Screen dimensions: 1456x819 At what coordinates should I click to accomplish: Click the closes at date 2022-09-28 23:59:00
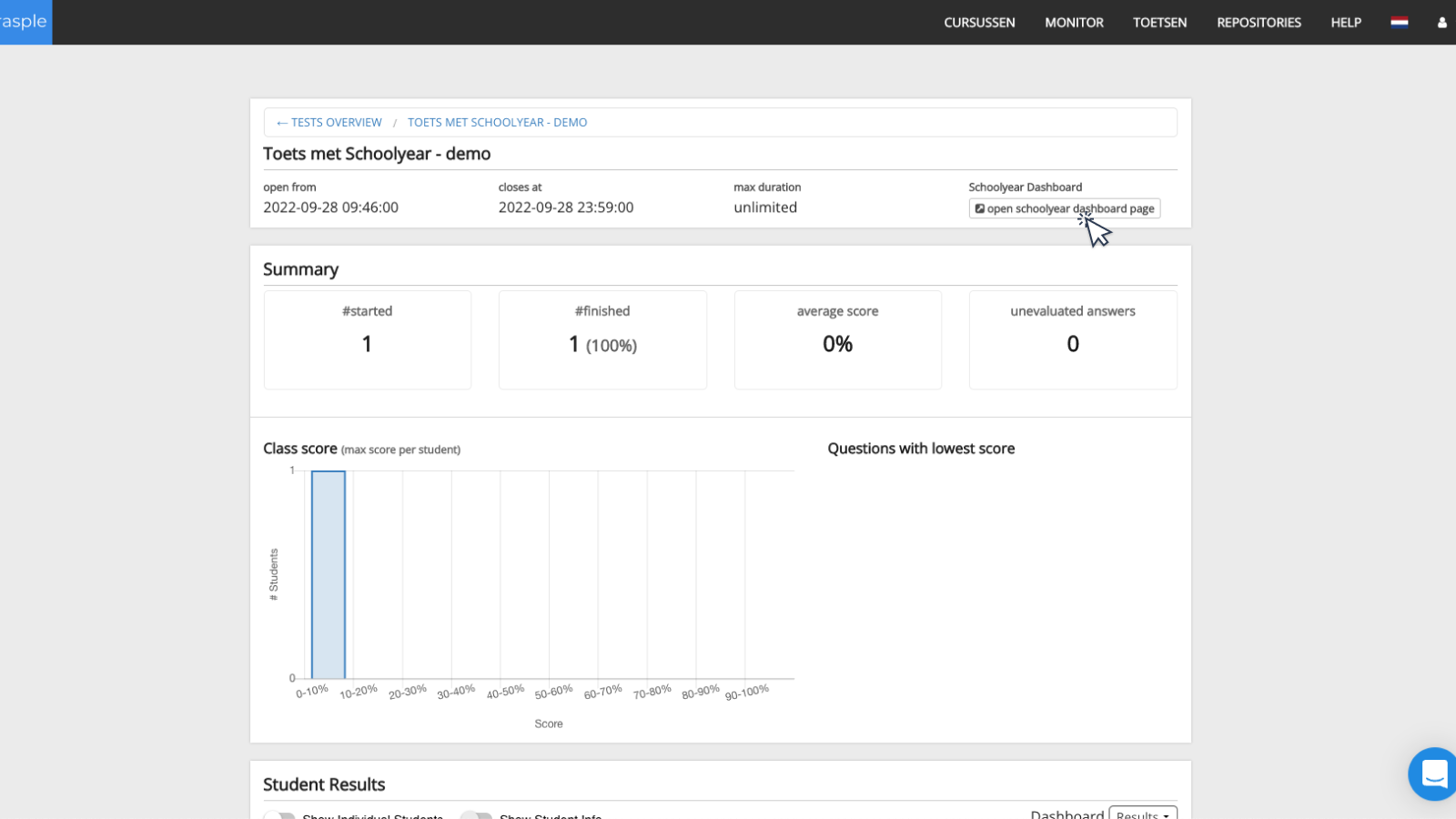tap(566, 207)
